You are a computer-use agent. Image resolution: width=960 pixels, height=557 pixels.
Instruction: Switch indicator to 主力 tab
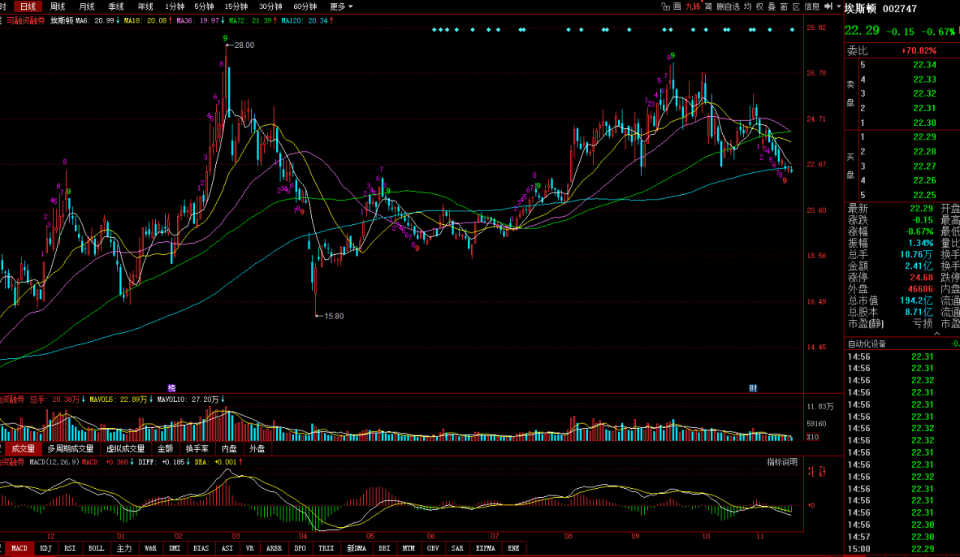click(x=124, y=548)
